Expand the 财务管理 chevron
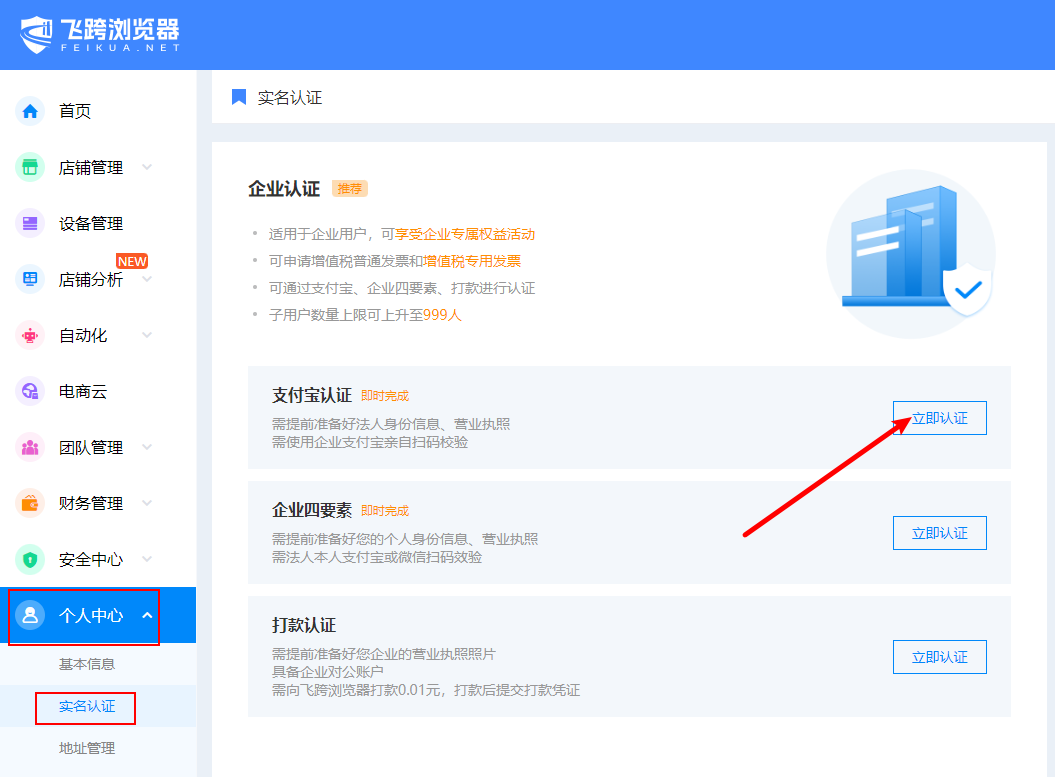 (147, 503)
